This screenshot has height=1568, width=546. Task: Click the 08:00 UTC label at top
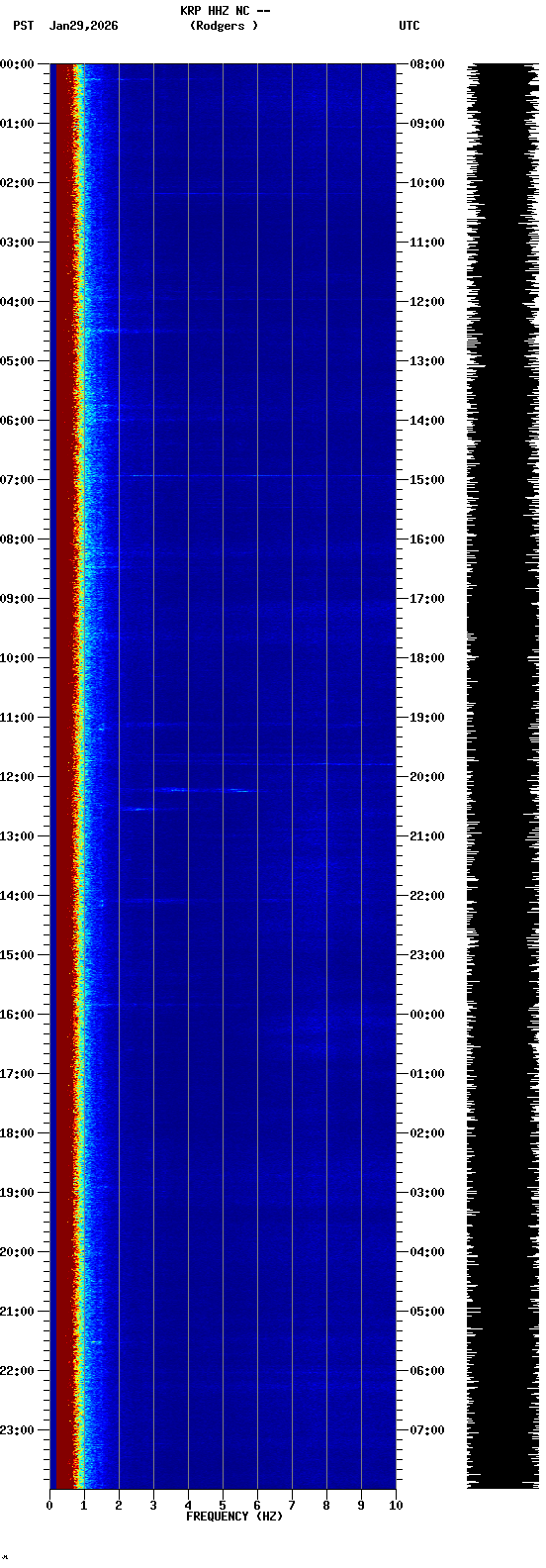click(427, 64)
